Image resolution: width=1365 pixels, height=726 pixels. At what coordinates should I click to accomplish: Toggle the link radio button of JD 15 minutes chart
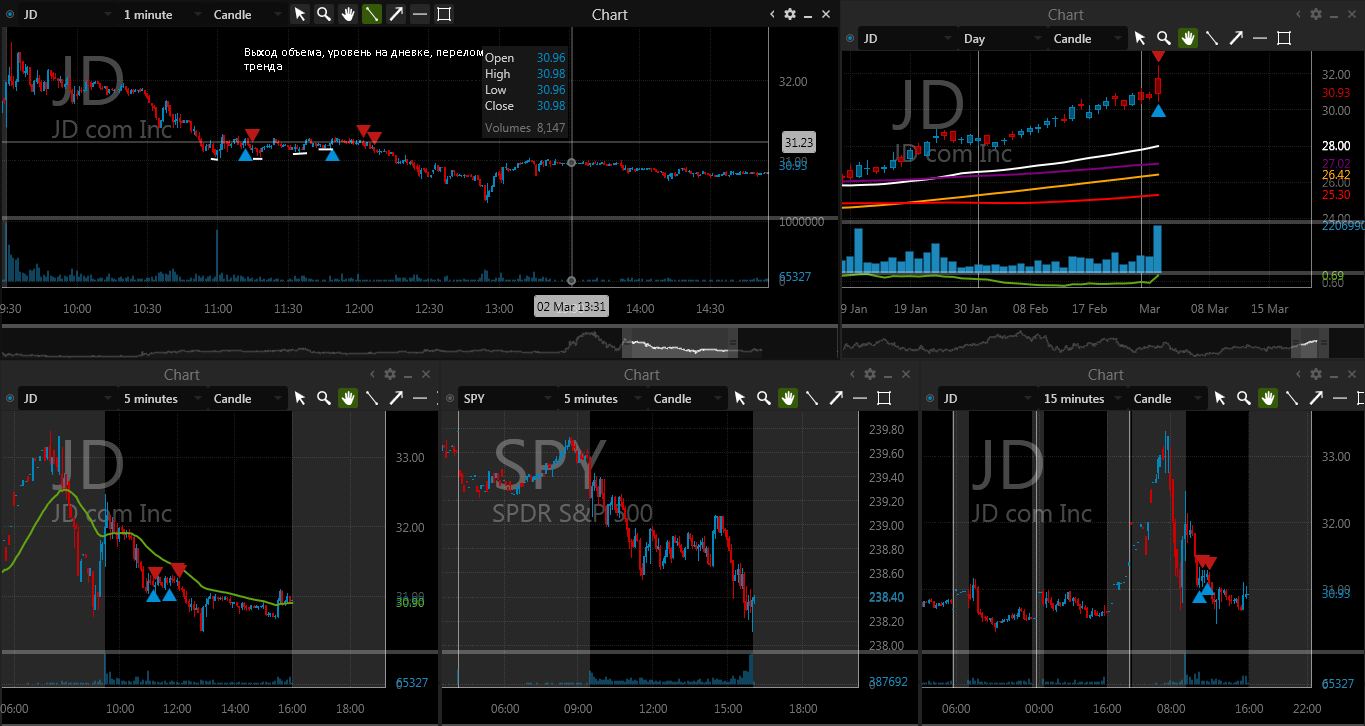coord(930,398)
